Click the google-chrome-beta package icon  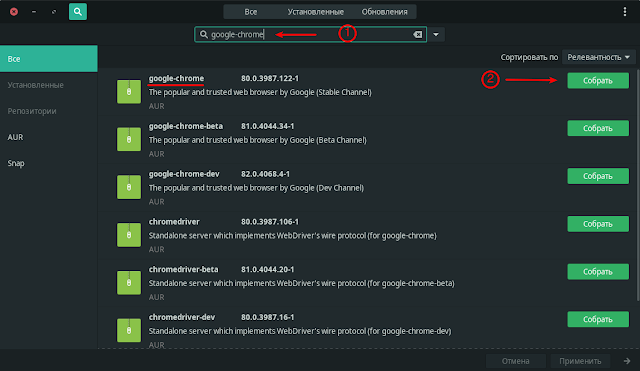(129, 140)
